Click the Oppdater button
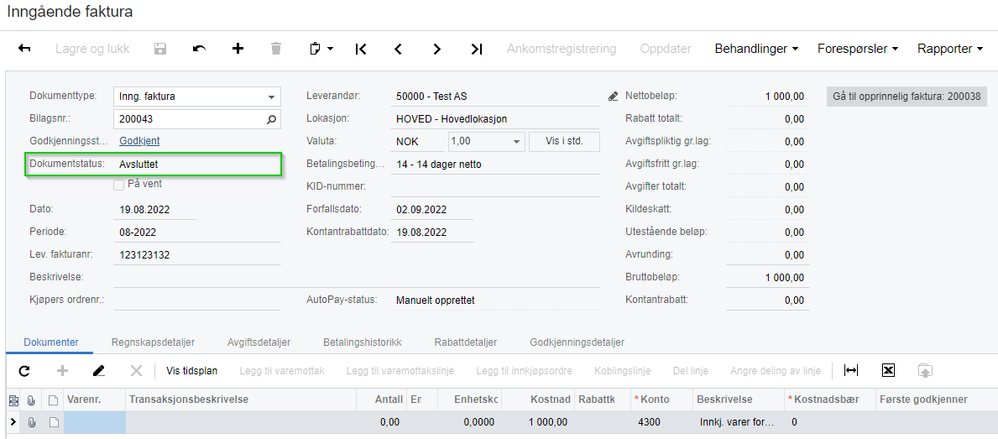This screenshot has height=439, width=998. click(x=666, y=48)
